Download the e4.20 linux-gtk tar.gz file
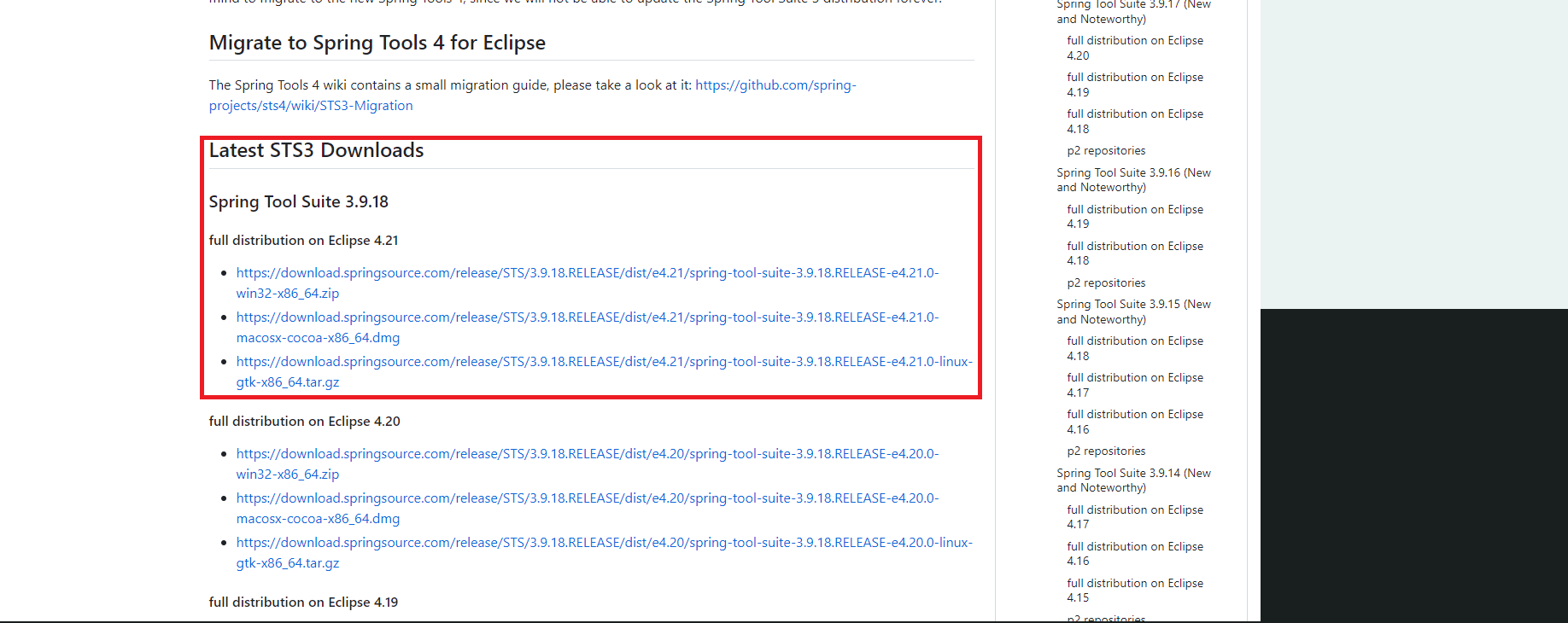Viewport: 1568px width, 623px height. tap(605, 553)
